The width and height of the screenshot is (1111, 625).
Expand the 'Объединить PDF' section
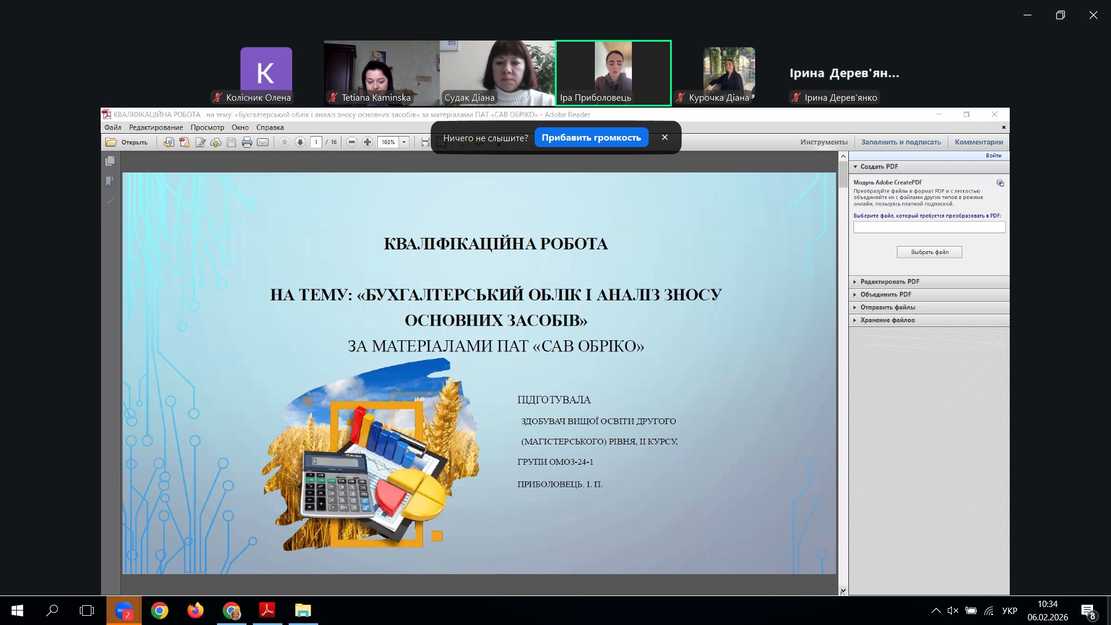pyautogui.click(x=885, y=295)
